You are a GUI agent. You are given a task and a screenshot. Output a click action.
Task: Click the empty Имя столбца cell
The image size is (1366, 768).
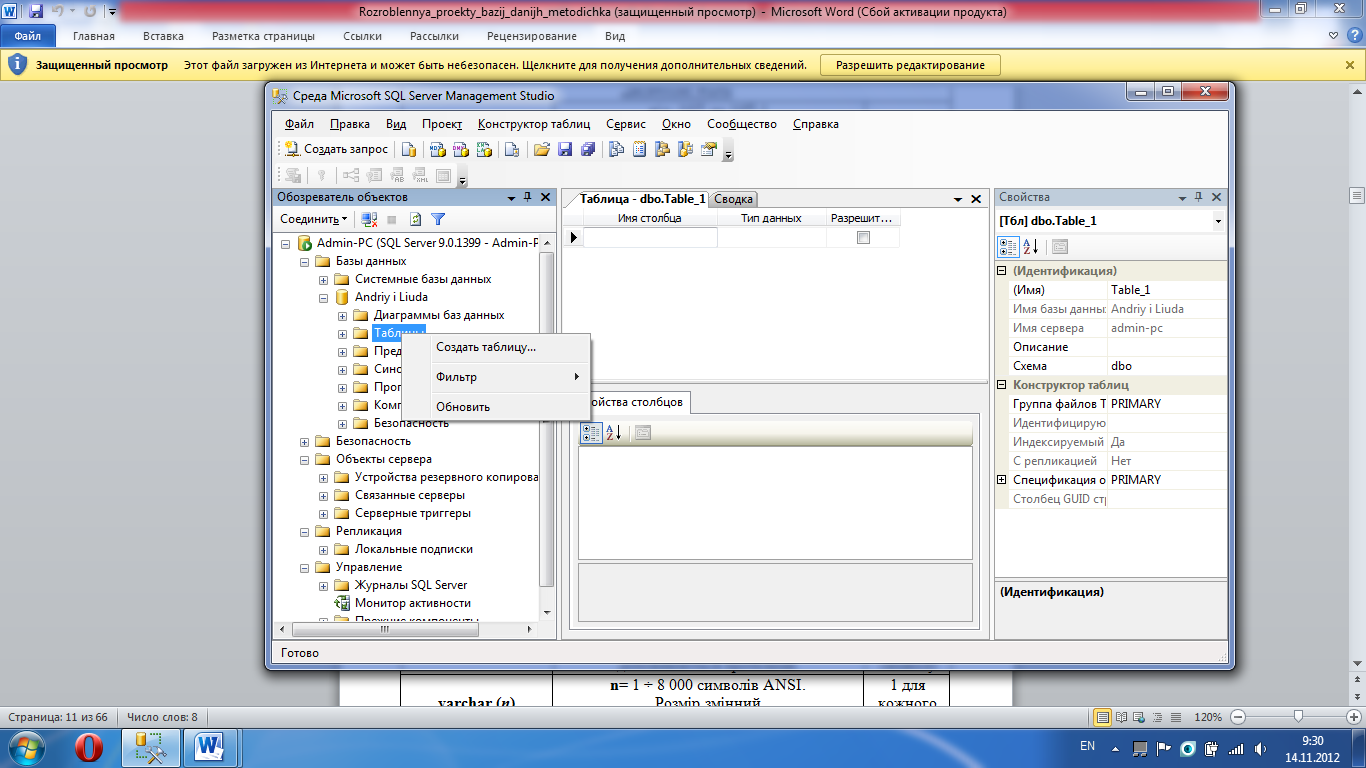(650, 238)
